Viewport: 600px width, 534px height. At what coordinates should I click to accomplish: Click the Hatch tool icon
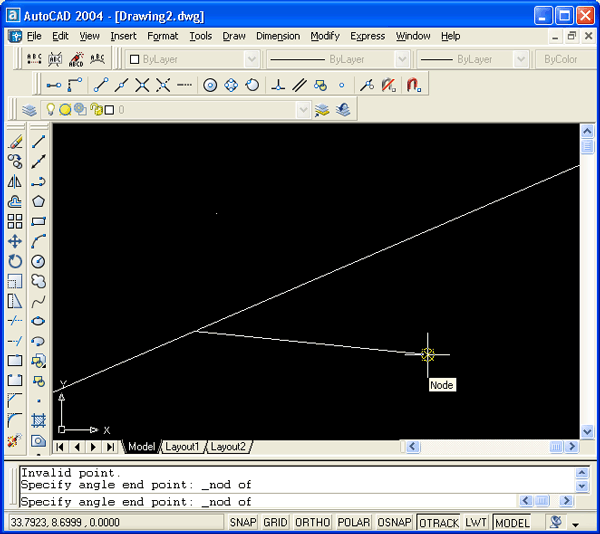tap(38, 420)
